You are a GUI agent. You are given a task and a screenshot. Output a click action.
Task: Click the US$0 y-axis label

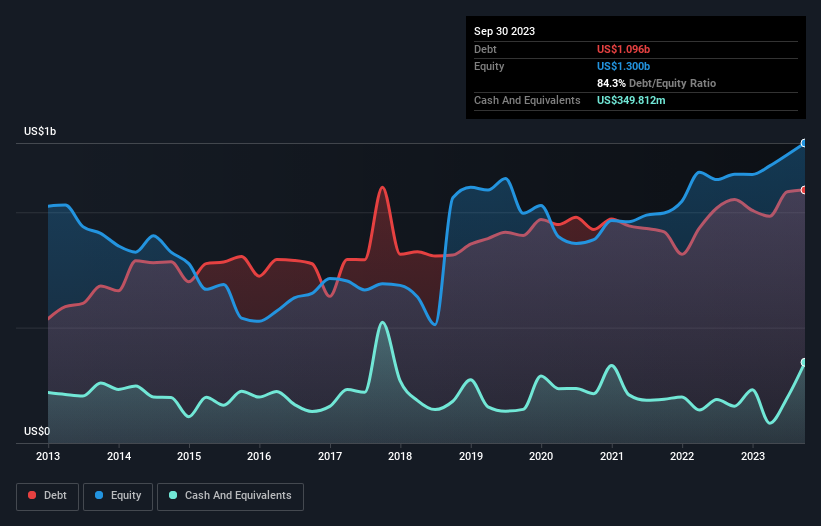pyautogui.click(x=37, y=431)
